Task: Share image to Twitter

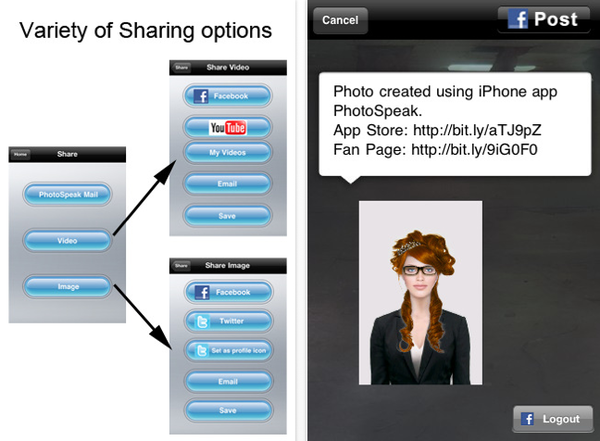Action: click(x=229, y=321)
